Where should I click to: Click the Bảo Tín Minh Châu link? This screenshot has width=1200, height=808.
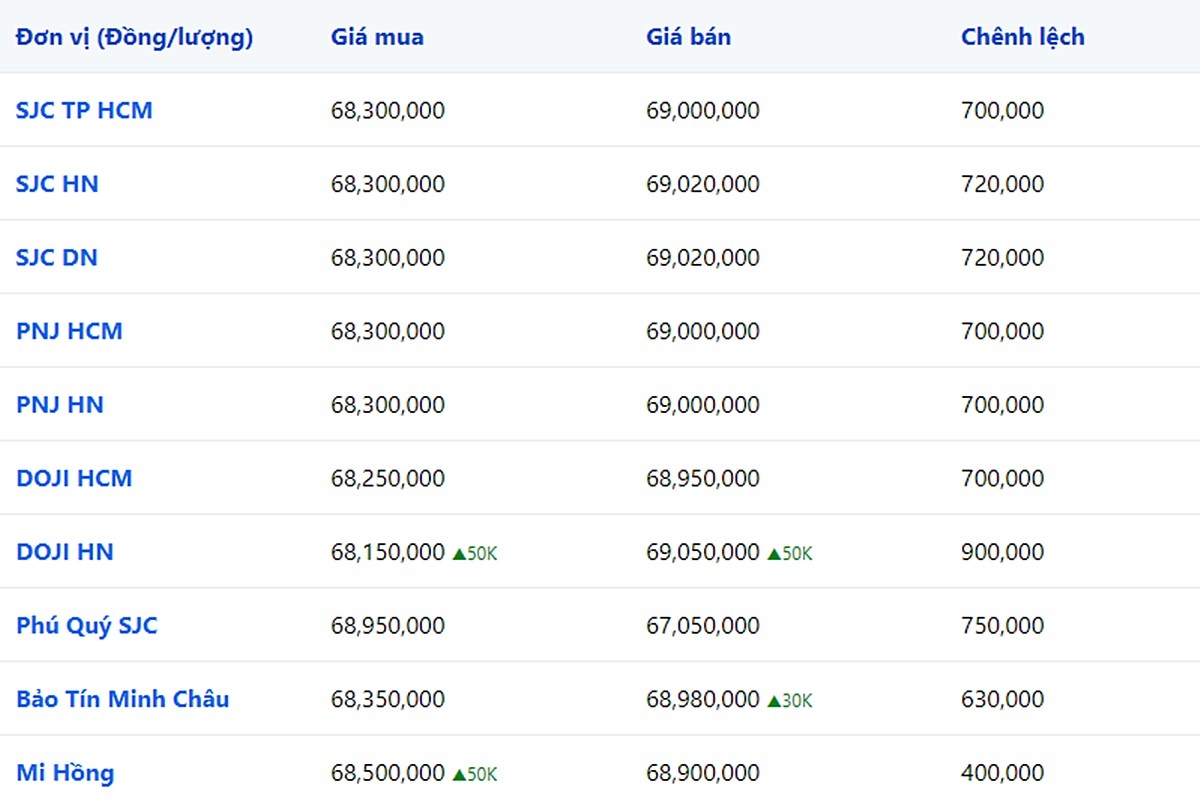(x=122, y=699)
